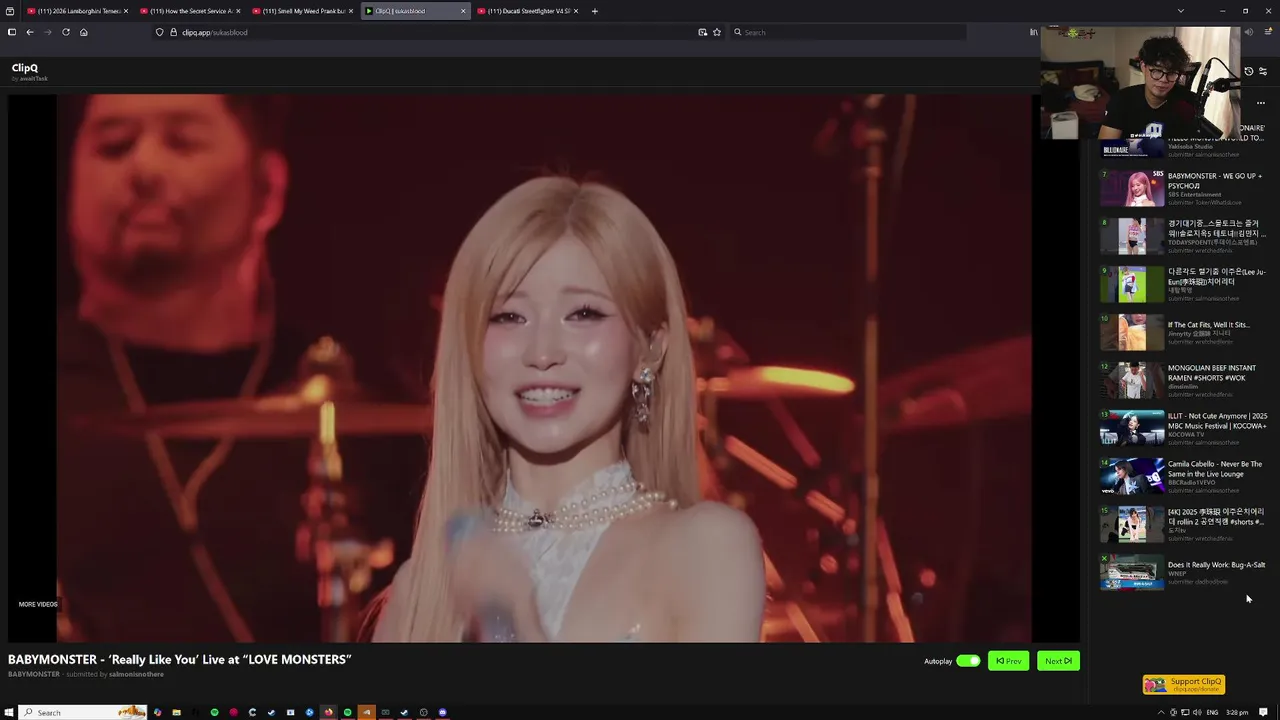Skip to next clip with Next button
Screen dimensions: 1280x720
point(1058,661)
